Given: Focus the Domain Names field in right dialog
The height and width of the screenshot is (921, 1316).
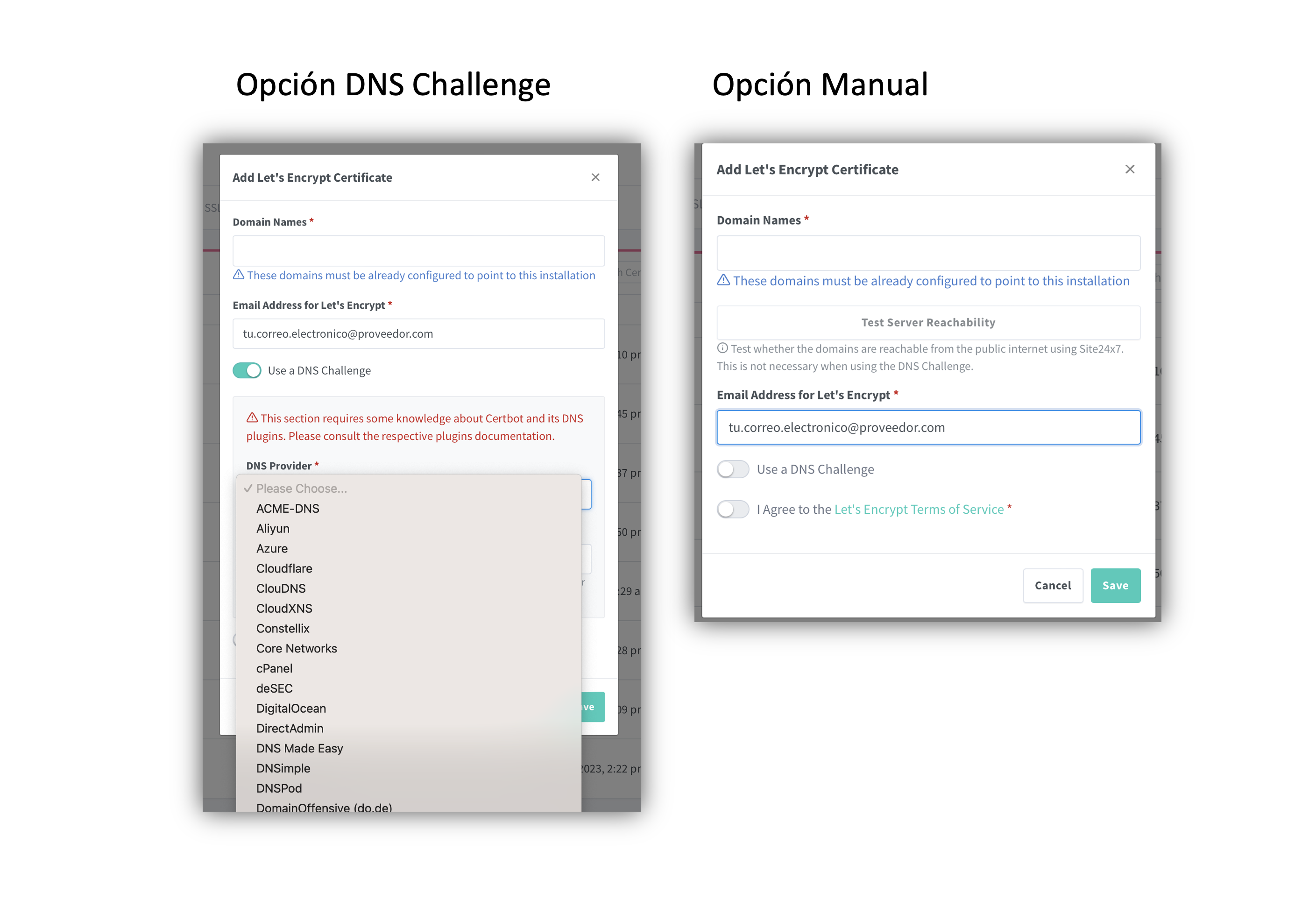Looking at the screenshot, I should coord(928,253).
